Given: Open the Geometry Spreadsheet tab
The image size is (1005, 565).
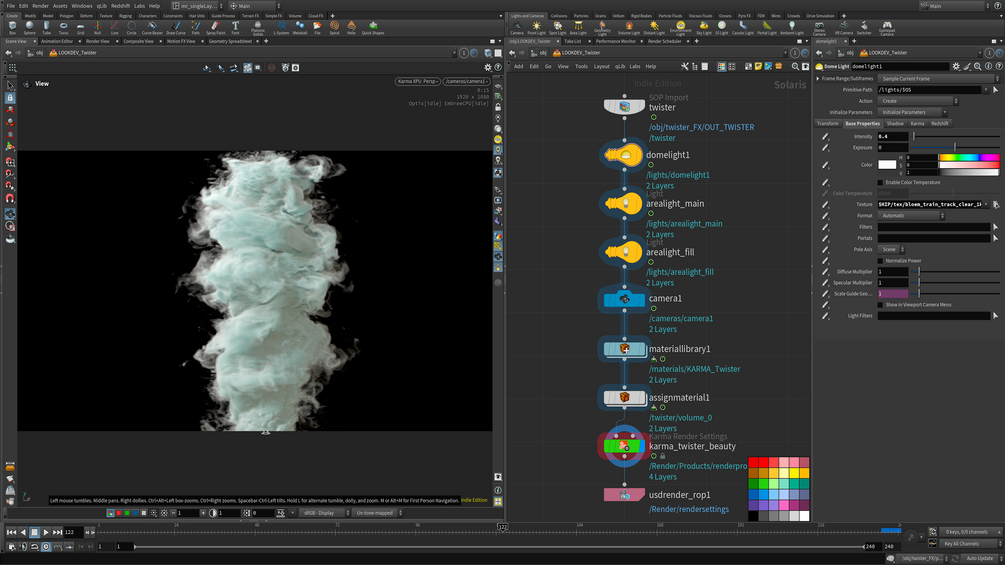Looking at the screenshot, I should click(x=230, y=41).
